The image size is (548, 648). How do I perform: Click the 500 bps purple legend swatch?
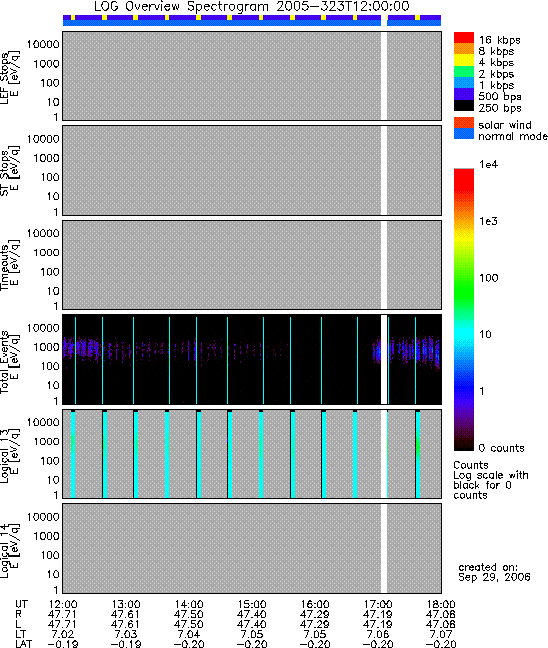pyautogui.click(x=464, y=94)
